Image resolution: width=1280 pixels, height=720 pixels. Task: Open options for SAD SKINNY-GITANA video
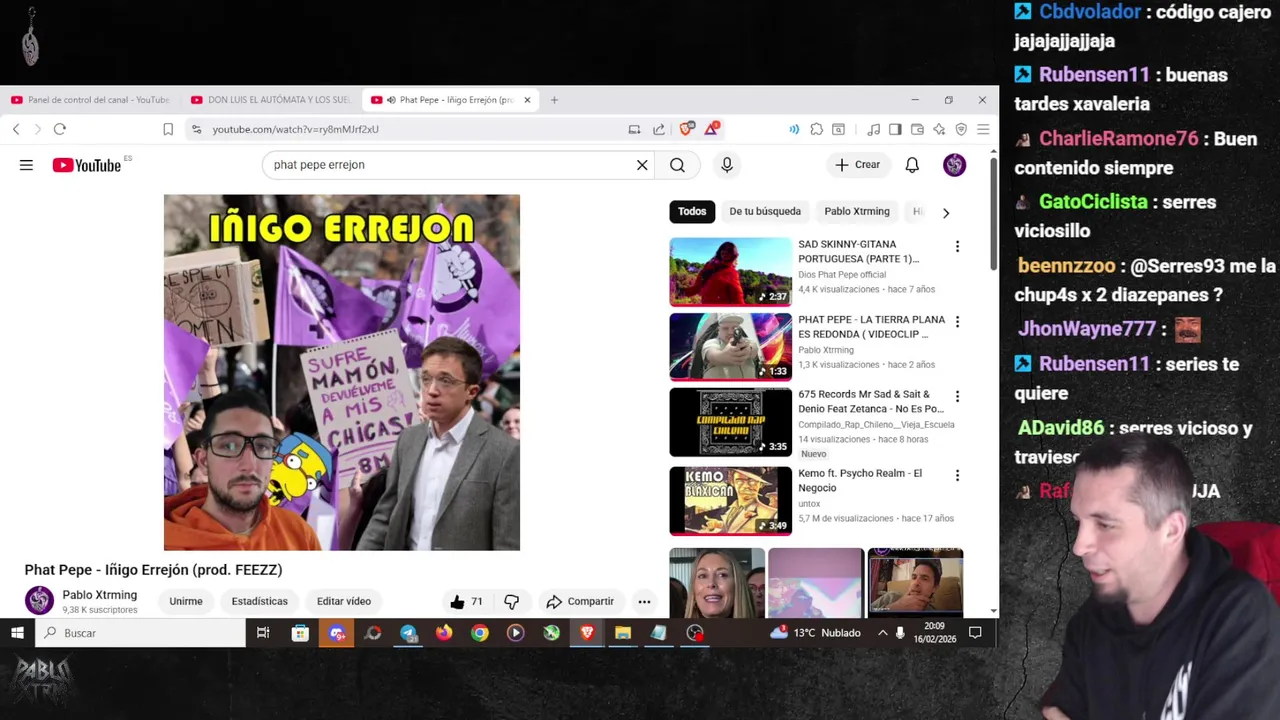(x=957, y=246)
